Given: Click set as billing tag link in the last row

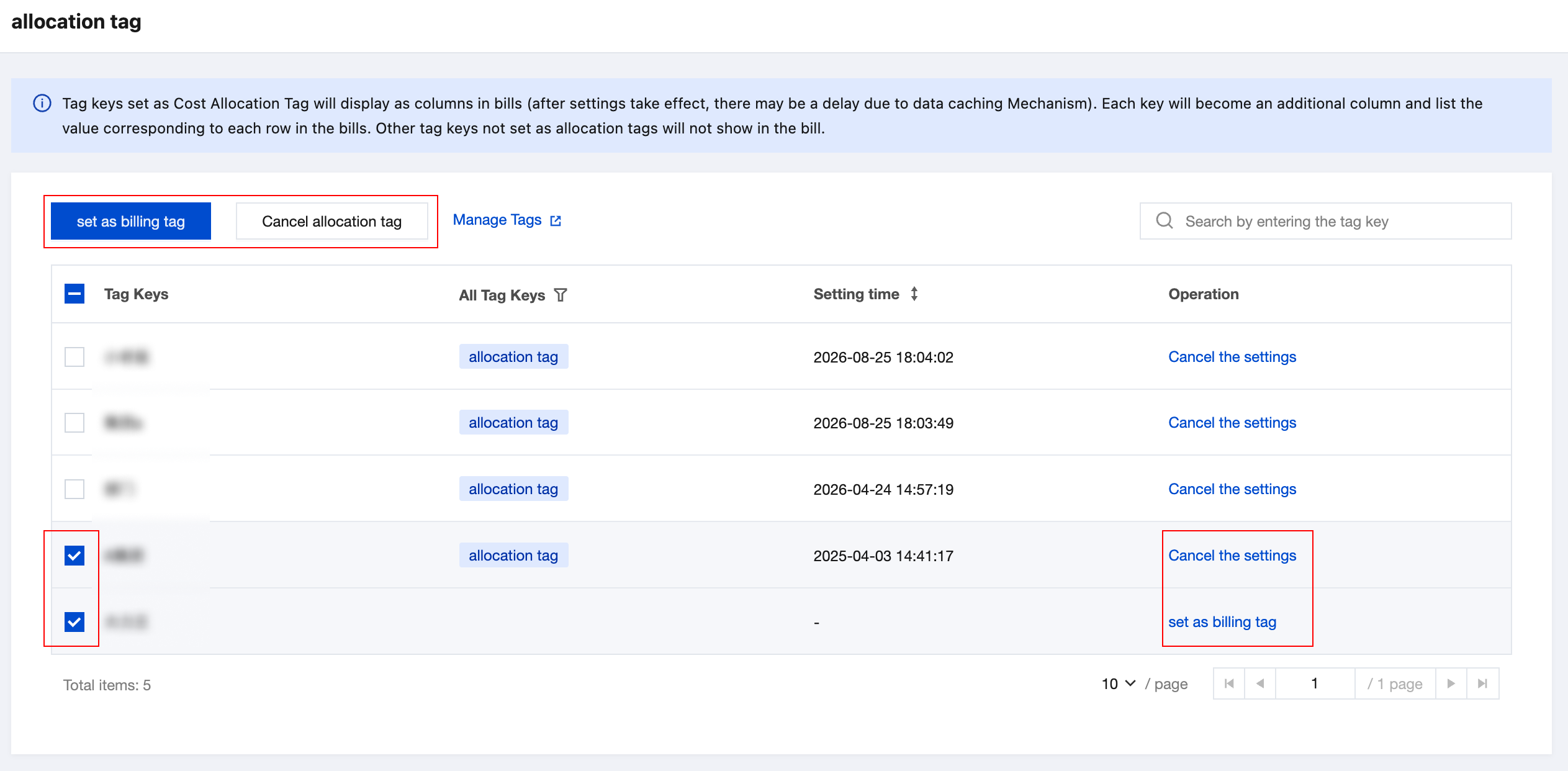Looking at the screenshot, I should [1222, 622].
